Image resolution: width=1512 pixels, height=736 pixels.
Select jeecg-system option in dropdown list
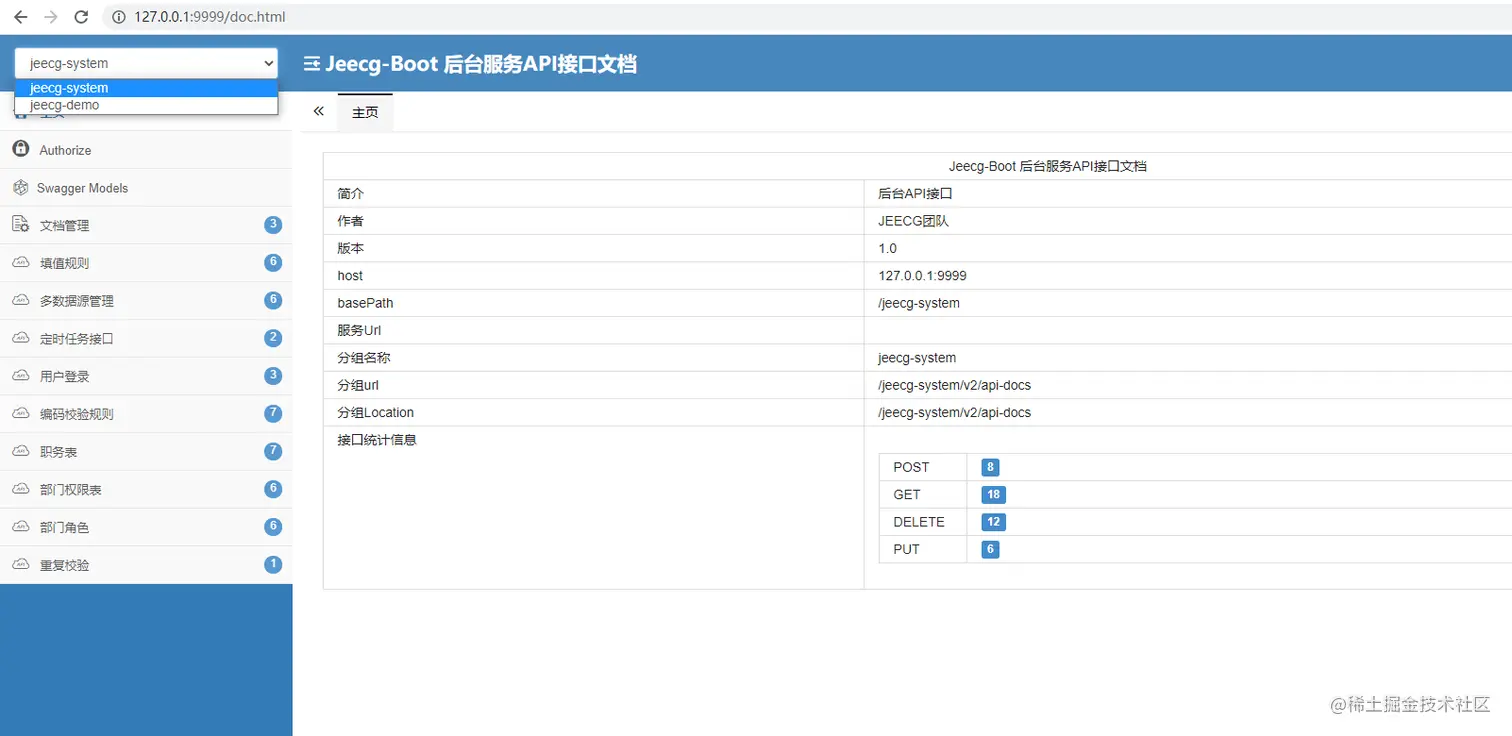pyautogui.click(x=146, y=88)
